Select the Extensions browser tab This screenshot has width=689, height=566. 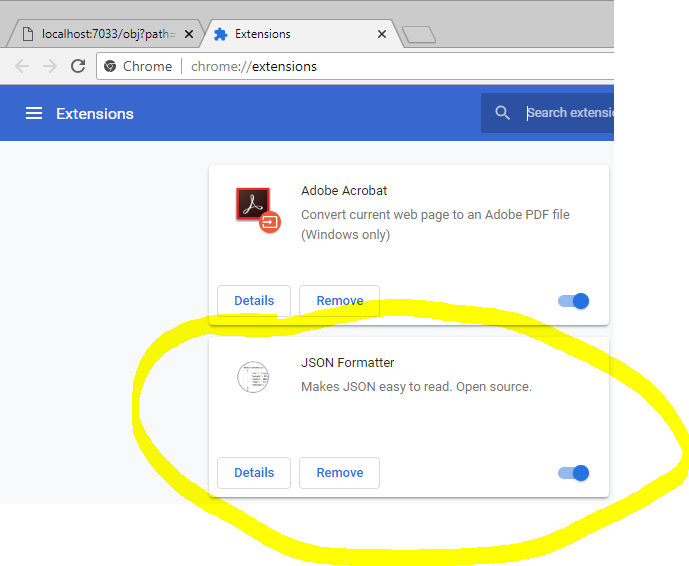coord(301,34)
